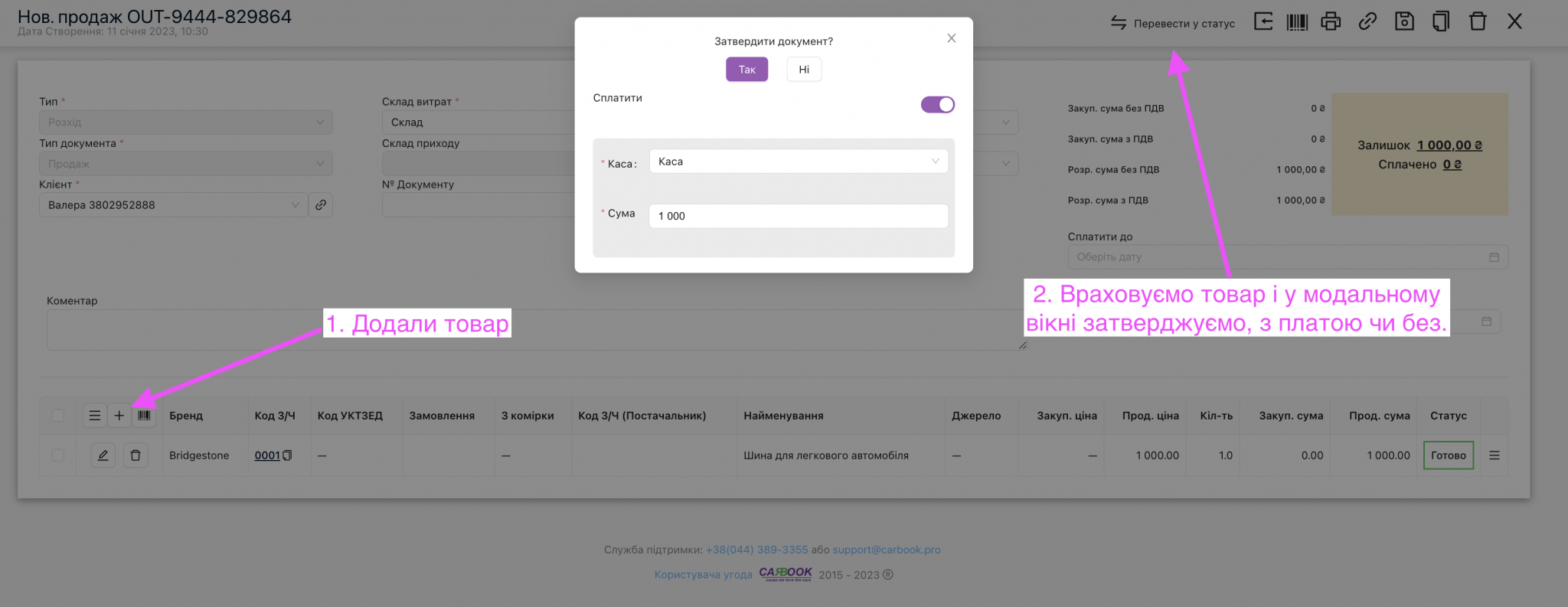Click the link chain icon in the header
The width and height of the screenshot is (1568, 607).
[1367, 22]
